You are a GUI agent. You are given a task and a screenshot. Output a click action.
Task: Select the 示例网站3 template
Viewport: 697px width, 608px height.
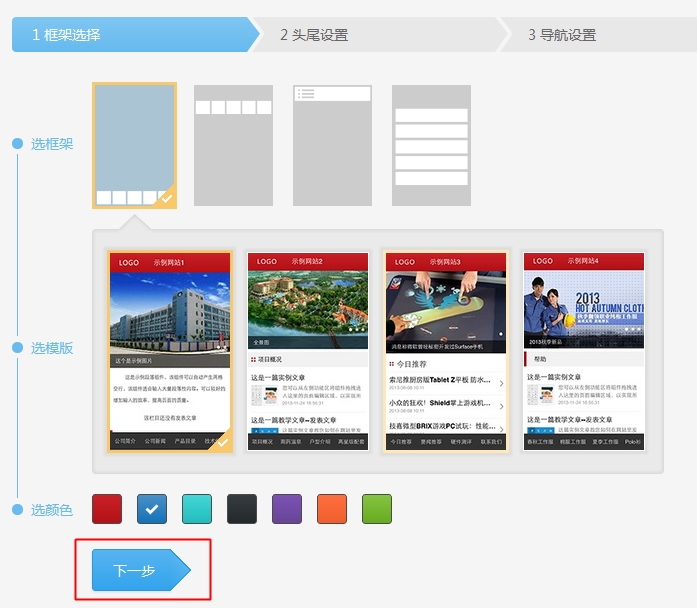pyautogui.click(x=446, y=352)
